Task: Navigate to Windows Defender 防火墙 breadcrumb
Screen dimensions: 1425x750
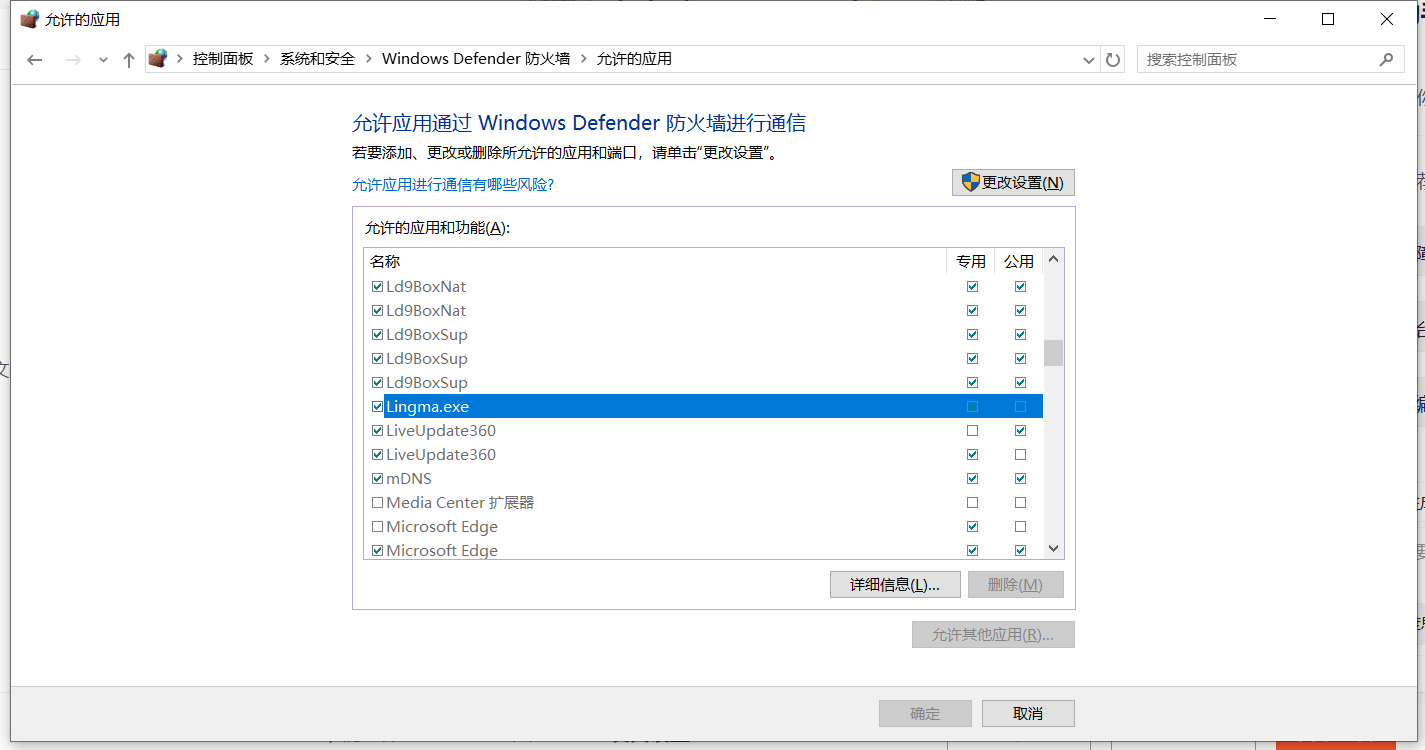Action: (476, 59)
